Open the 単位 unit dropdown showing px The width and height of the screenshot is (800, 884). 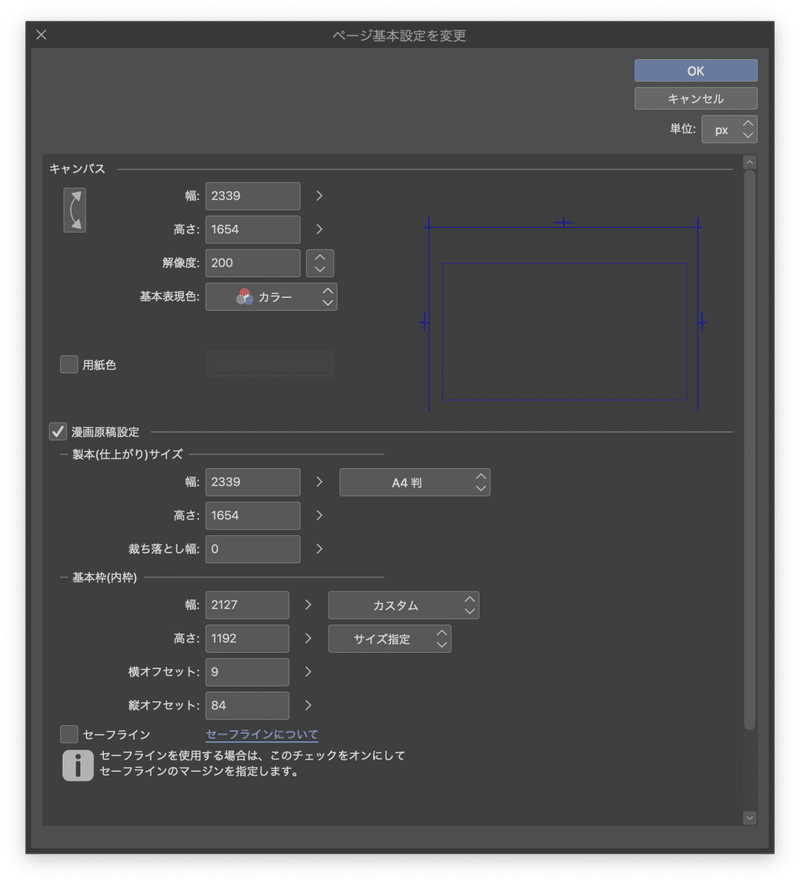tap(729, 129)
